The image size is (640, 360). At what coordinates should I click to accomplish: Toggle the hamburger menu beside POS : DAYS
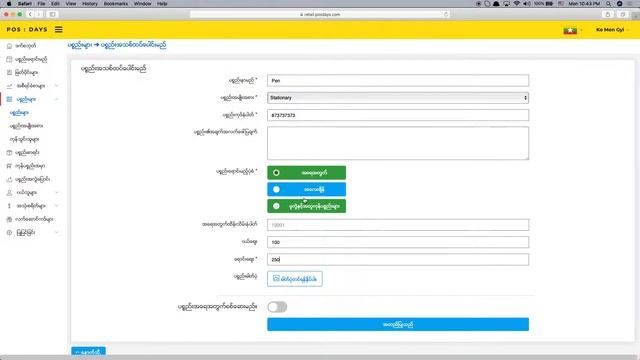point(59,29)
